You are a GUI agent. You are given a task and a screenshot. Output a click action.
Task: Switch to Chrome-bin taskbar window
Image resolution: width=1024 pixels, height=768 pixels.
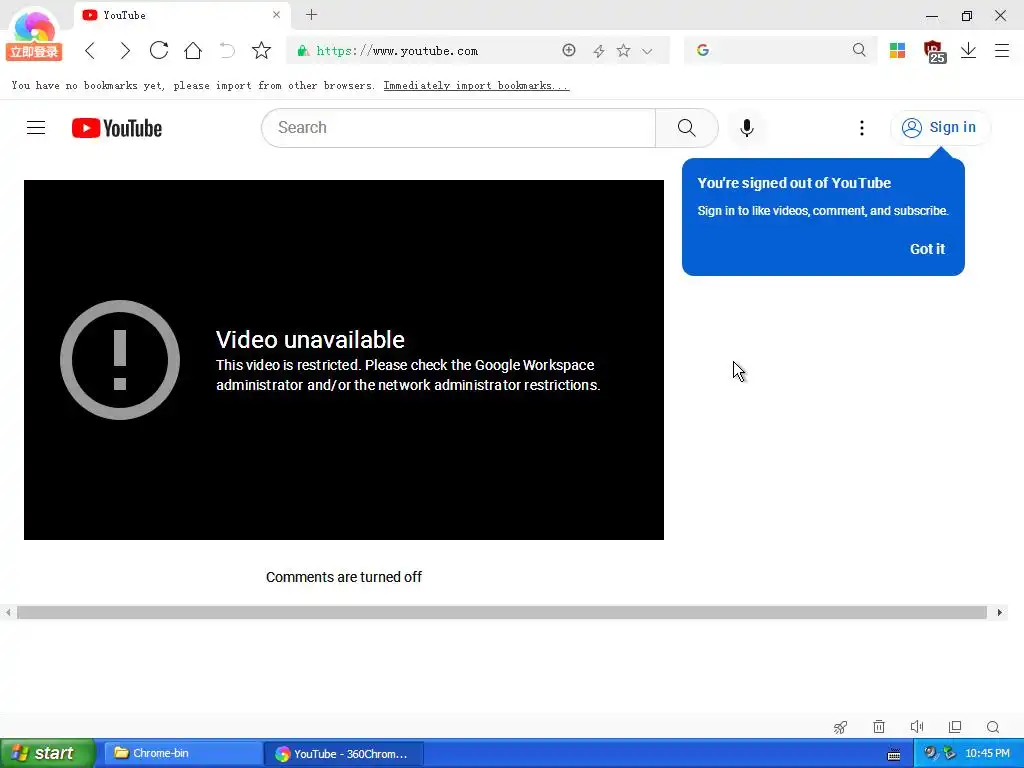coord(182,754)
